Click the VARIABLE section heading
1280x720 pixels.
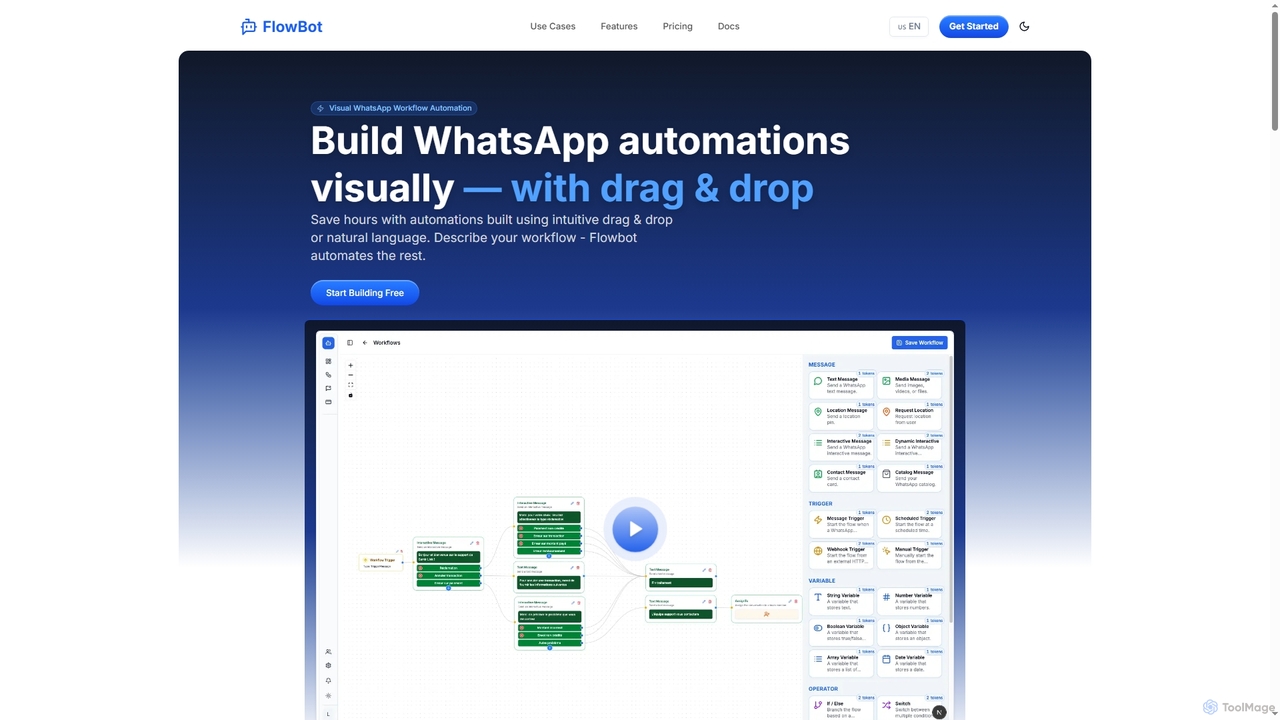822,581
